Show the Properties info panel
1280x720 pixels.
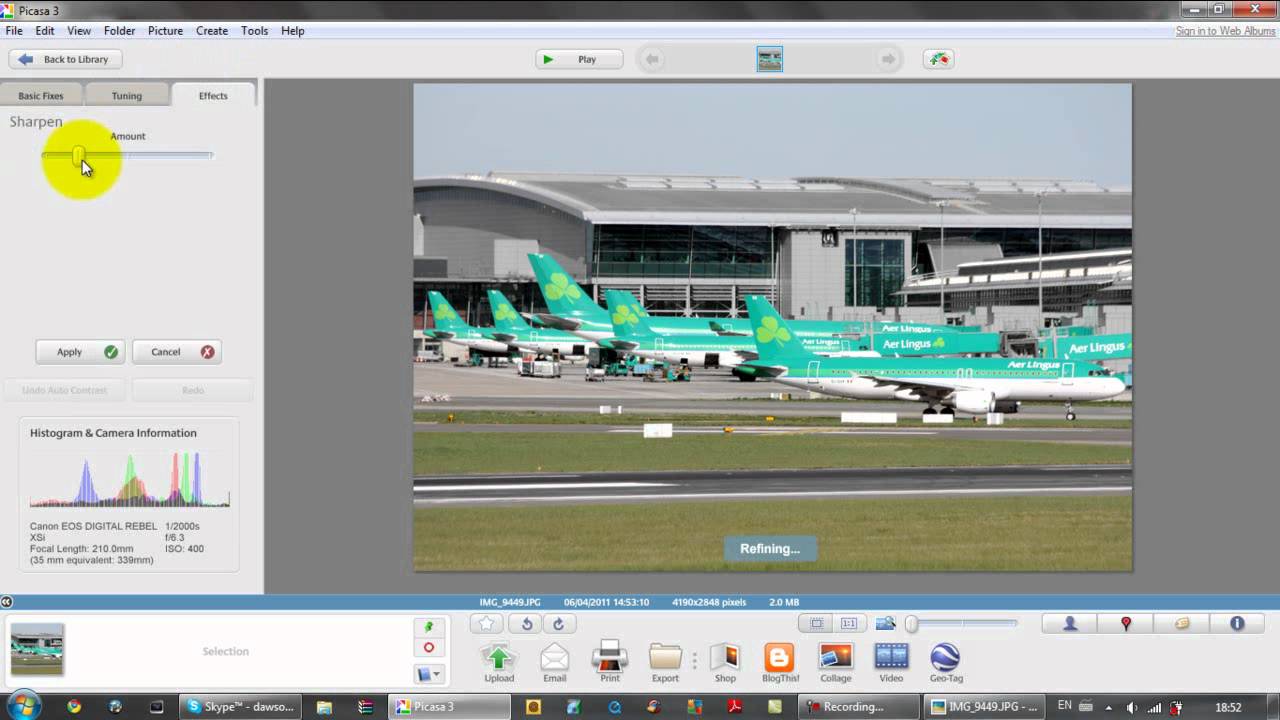click(x=1237, y=623)
